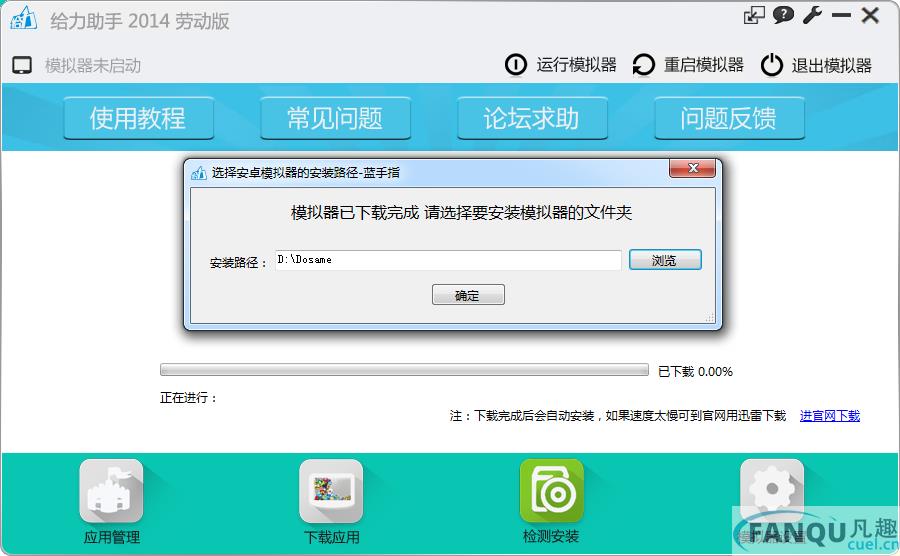The width and height of the screenshot is (900, 556).
Task: Open the 进官网下载 link
Action: point(829,416)
